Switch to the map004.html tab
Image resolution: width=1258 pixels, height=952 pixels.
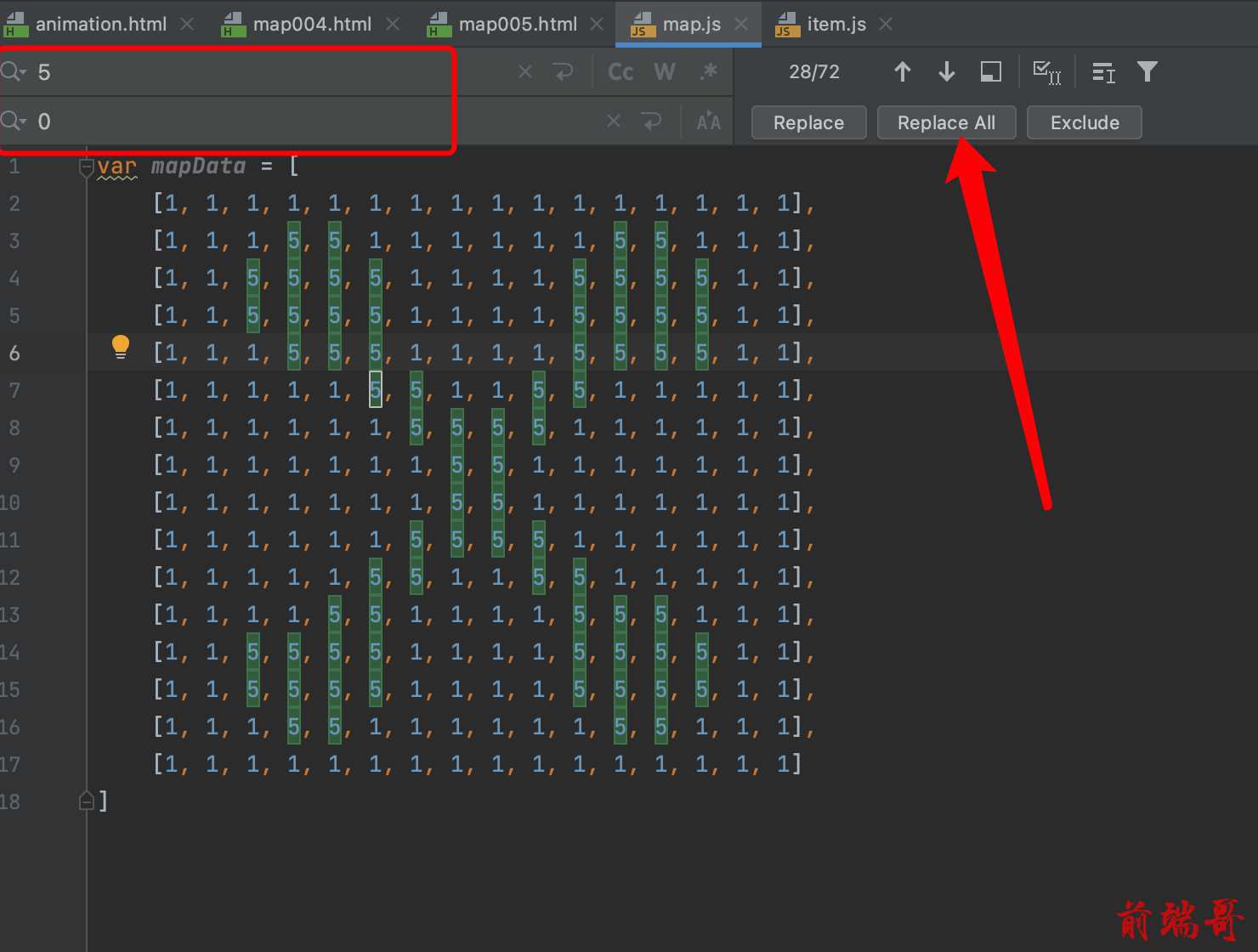[x=311, y=24]
